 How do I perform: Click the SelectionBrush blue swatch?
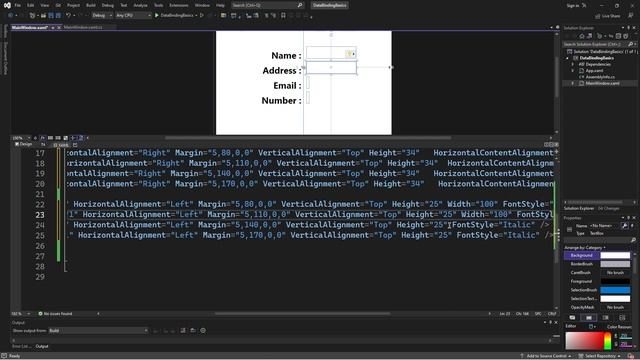click(x=615, y=290)
